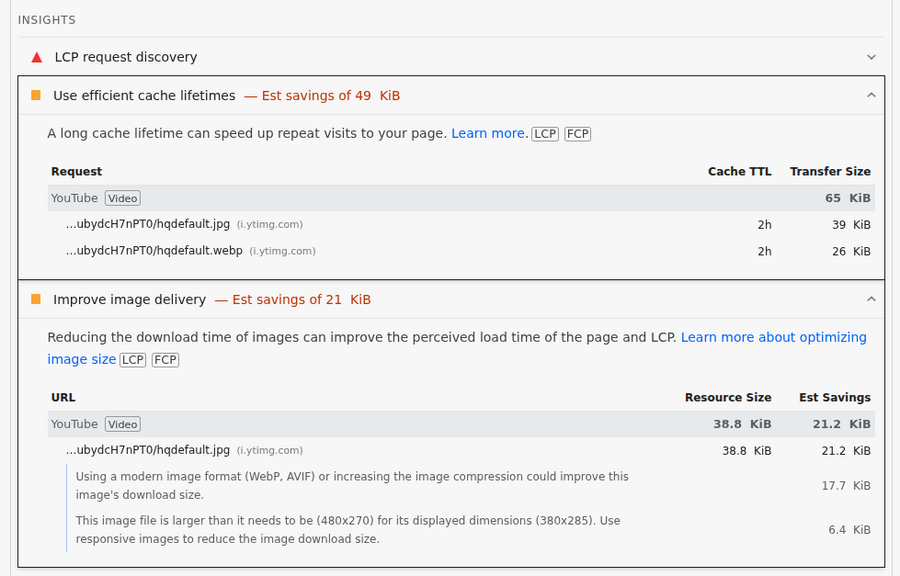
Task: Open the Learn more link about cache lifetimes
Action: (x=488, y=133)
